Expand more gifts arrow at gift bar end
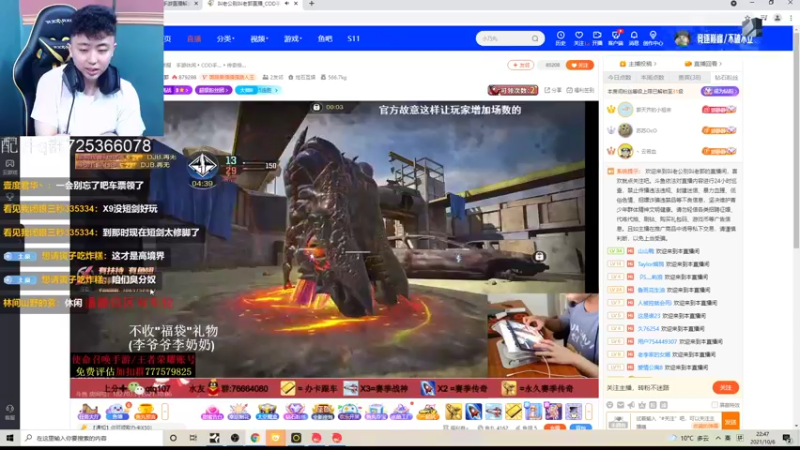Viewport: 800px width, 450px height. tap(589, 411)
